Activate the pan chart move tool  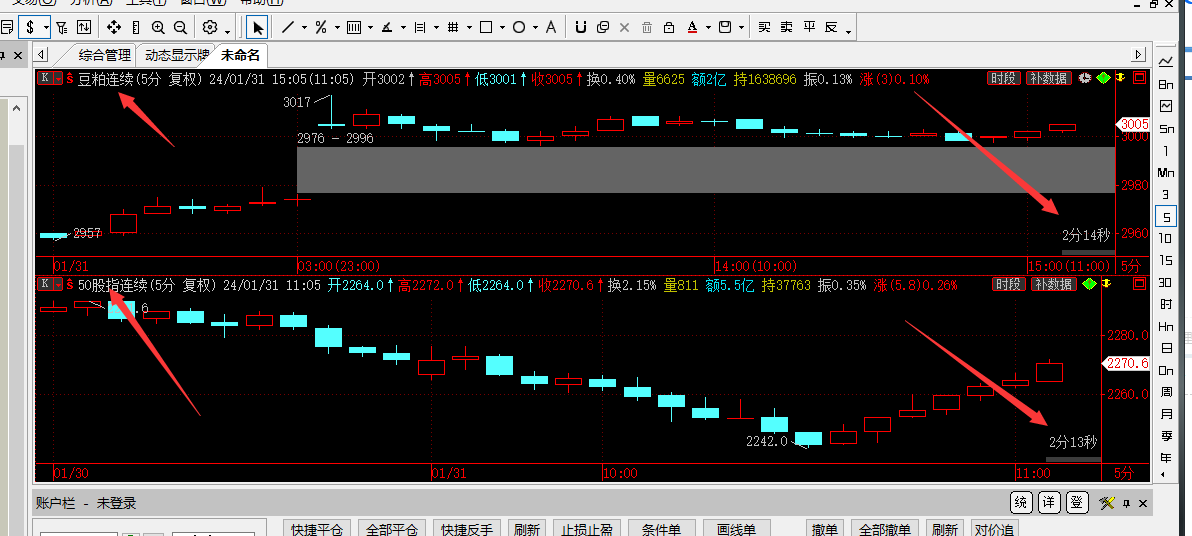pos(114,28)
